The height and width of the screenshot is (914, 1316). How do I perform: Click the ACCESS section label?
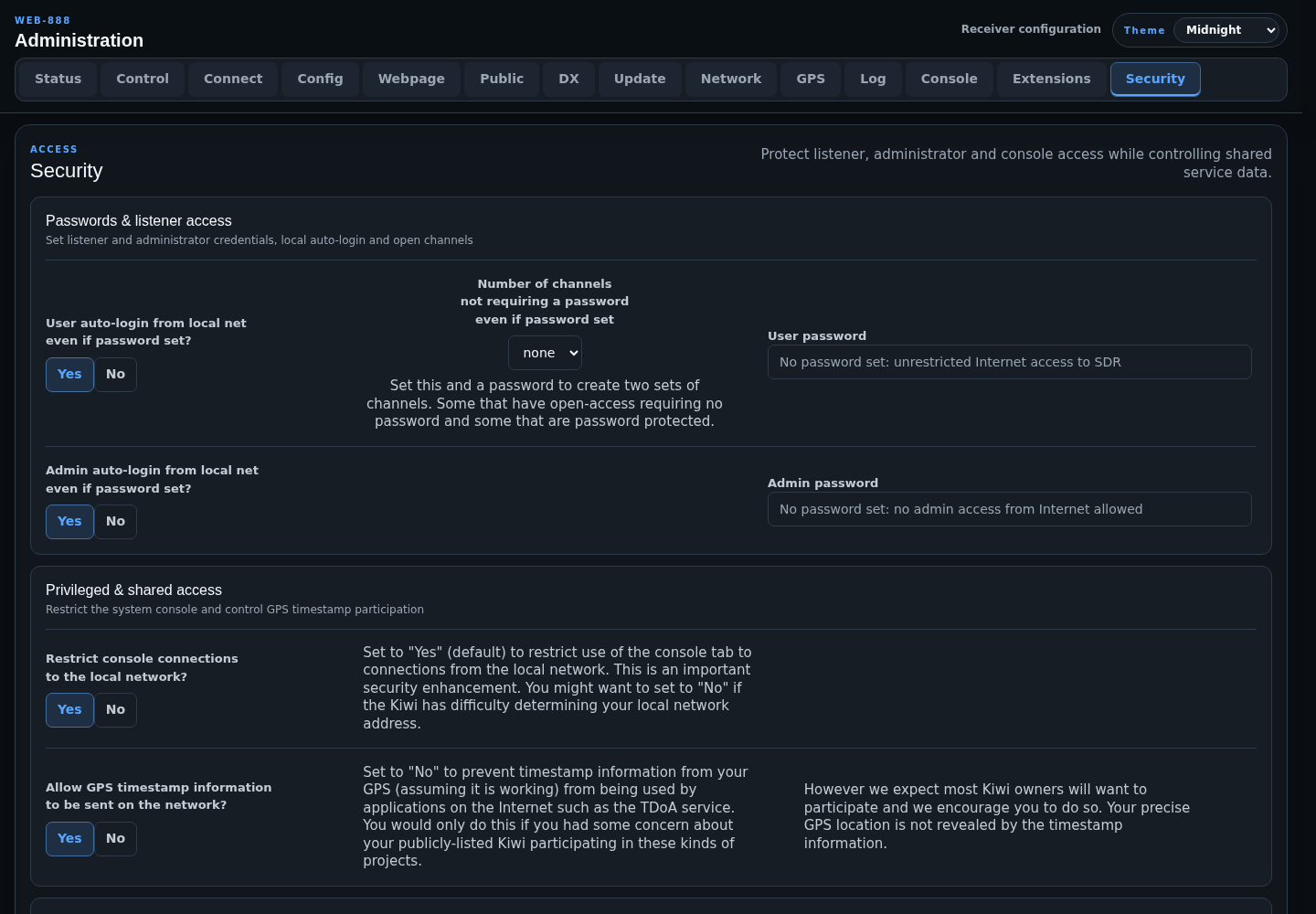(x=54, y=149)
